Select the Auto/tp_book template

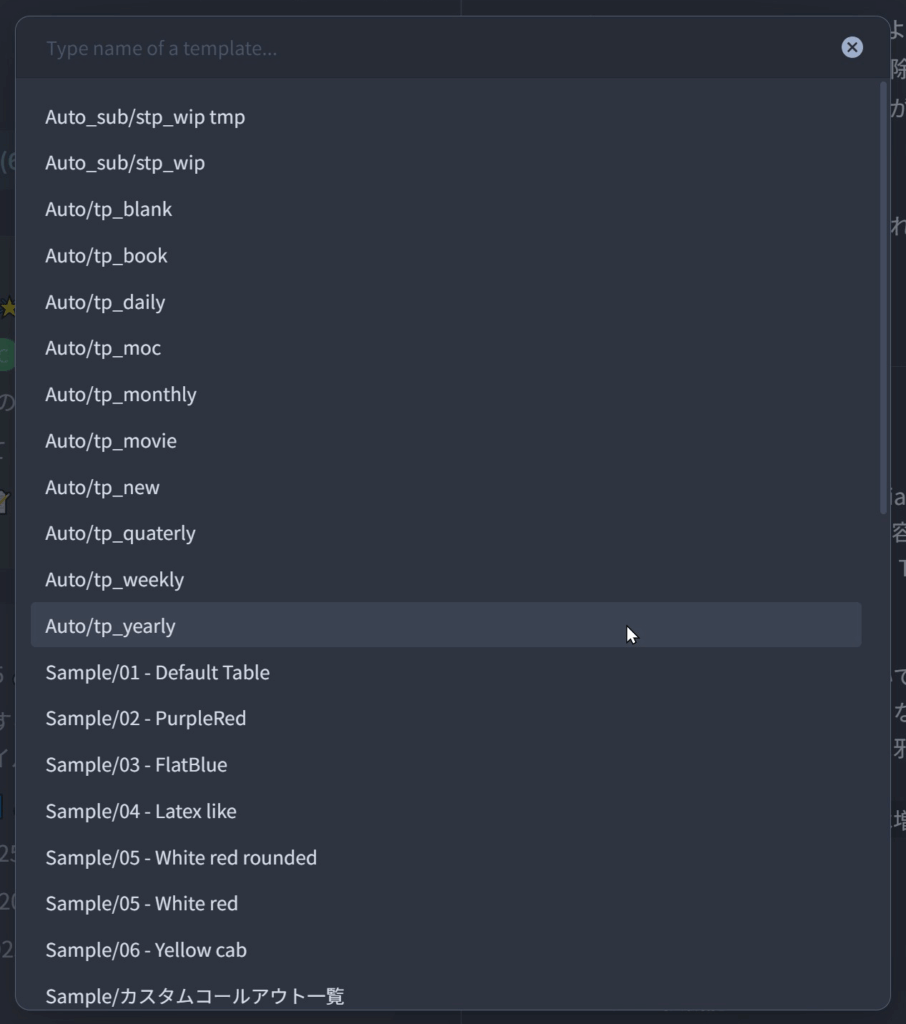[106, 256]
